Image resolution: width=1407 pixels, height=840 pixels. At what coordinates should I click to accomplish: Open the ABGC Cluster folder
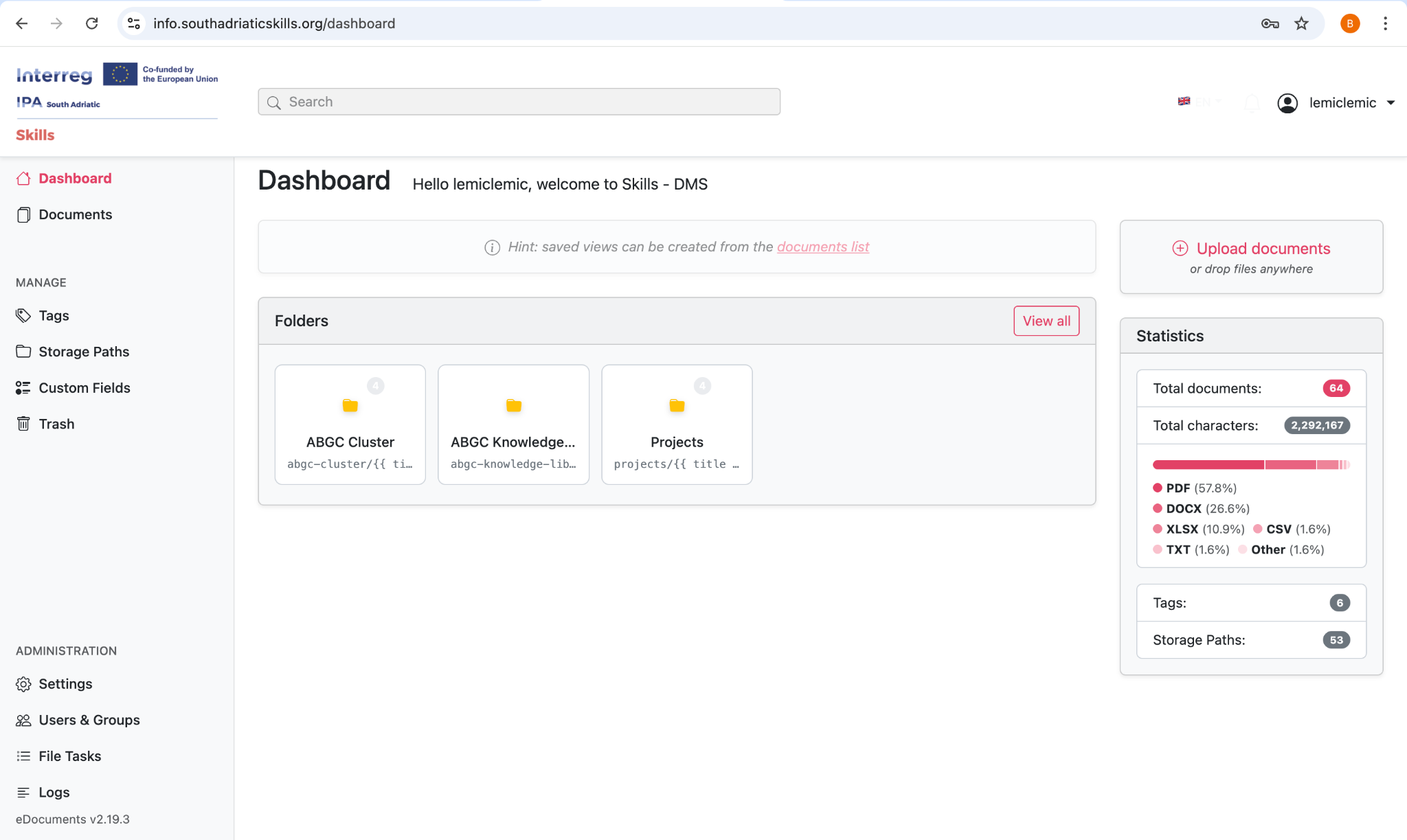350,424
